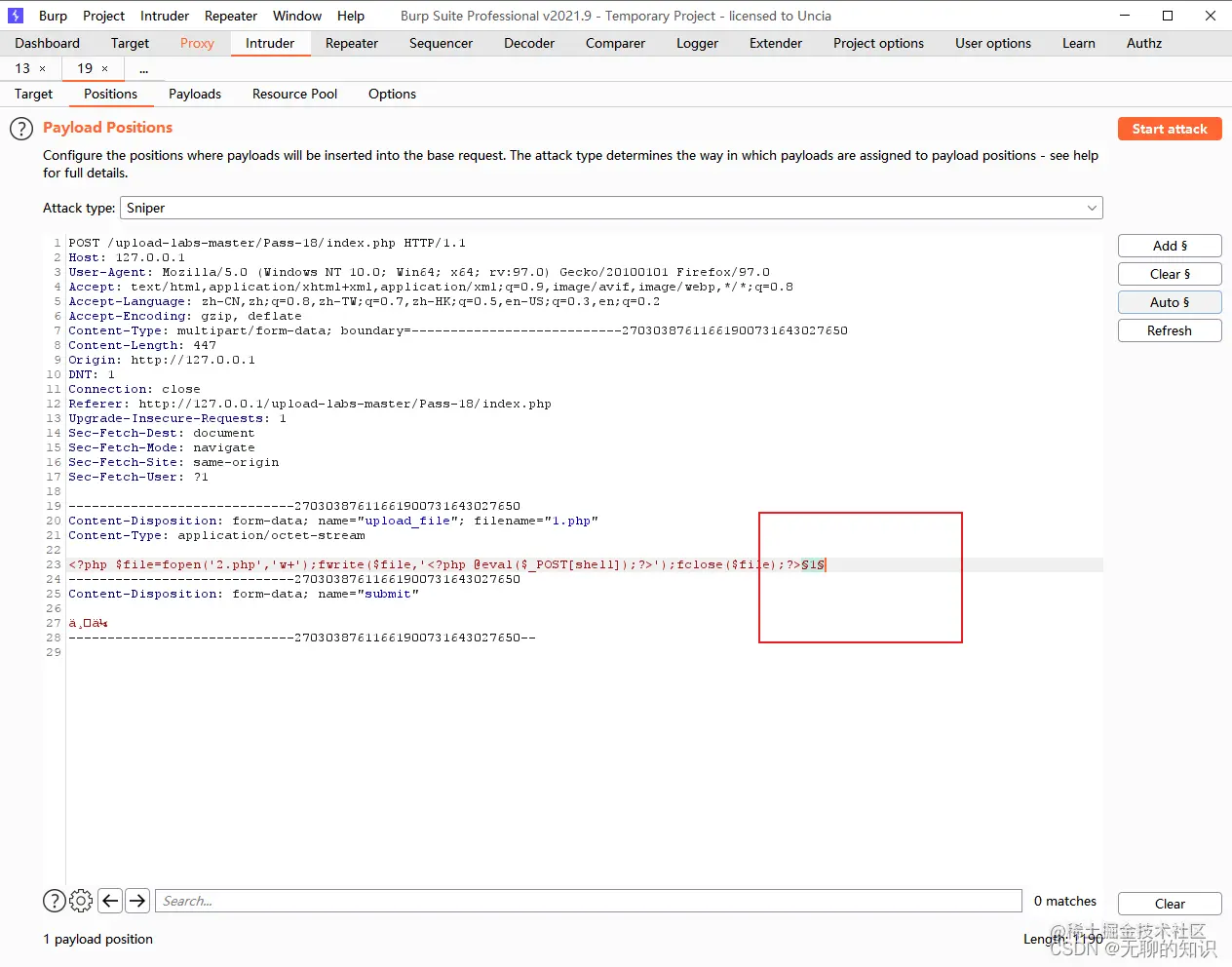1232x967 pixels.
Task: Click the name="submit" disposition line
Action: tap(244, 594)
